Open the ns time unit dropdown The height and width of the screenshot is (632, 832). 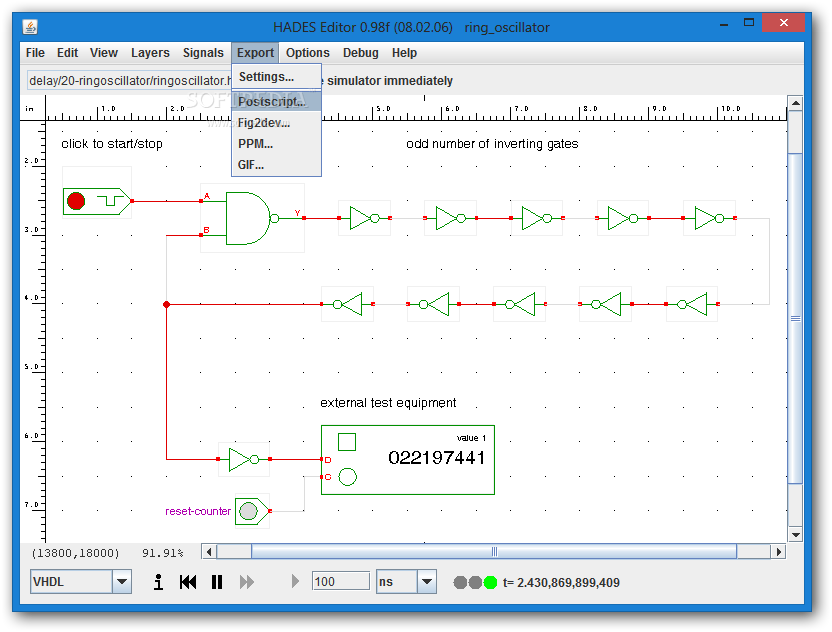coord(427,582)
